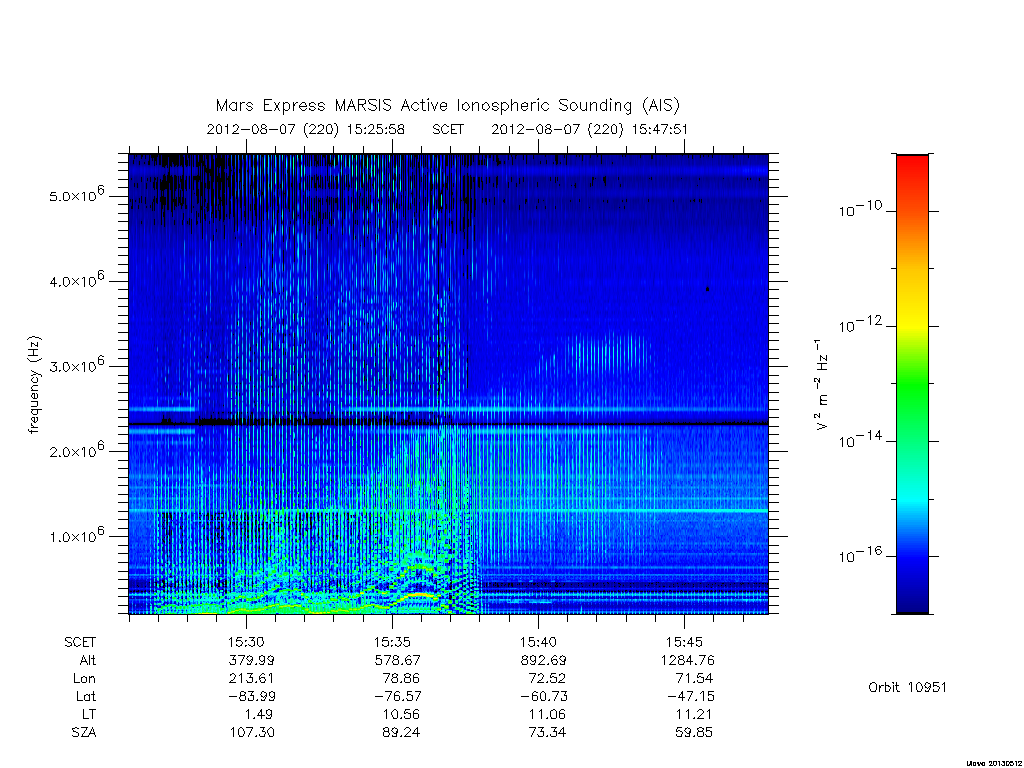Click the 2.0×10⁶ frequency tick label
The height and width of the screenshot is (768, 1024).
click(76, 450)
